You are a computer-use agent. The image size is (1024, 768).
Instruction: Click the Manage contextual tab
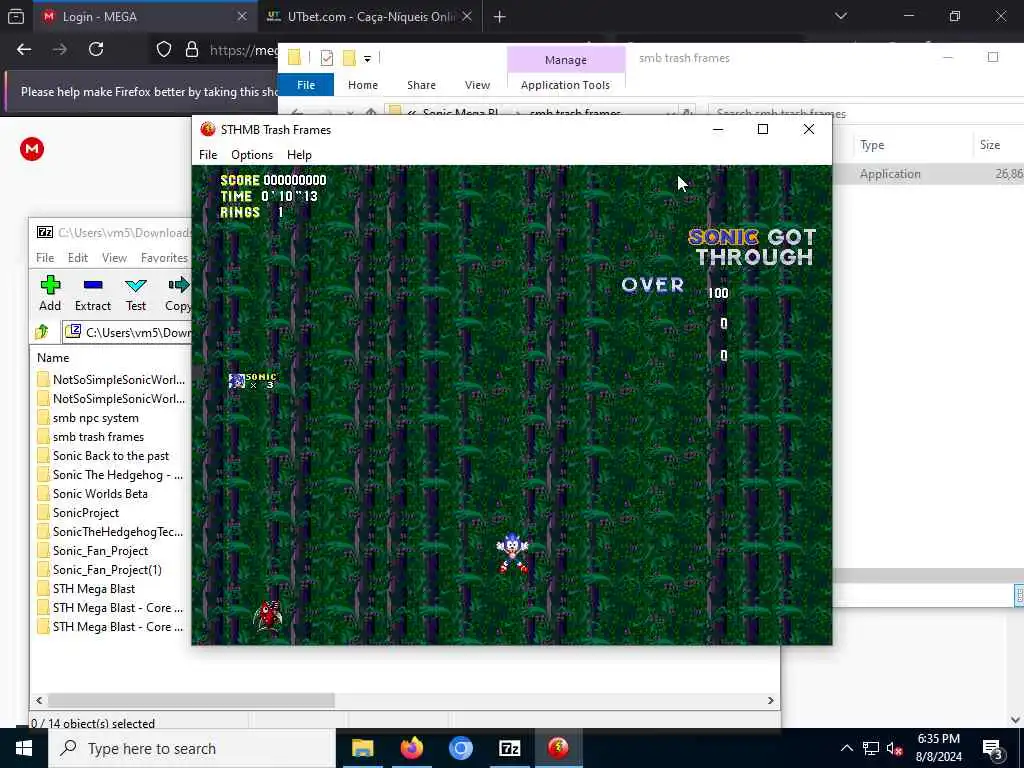pyautogui.click(x=566, y=60)
